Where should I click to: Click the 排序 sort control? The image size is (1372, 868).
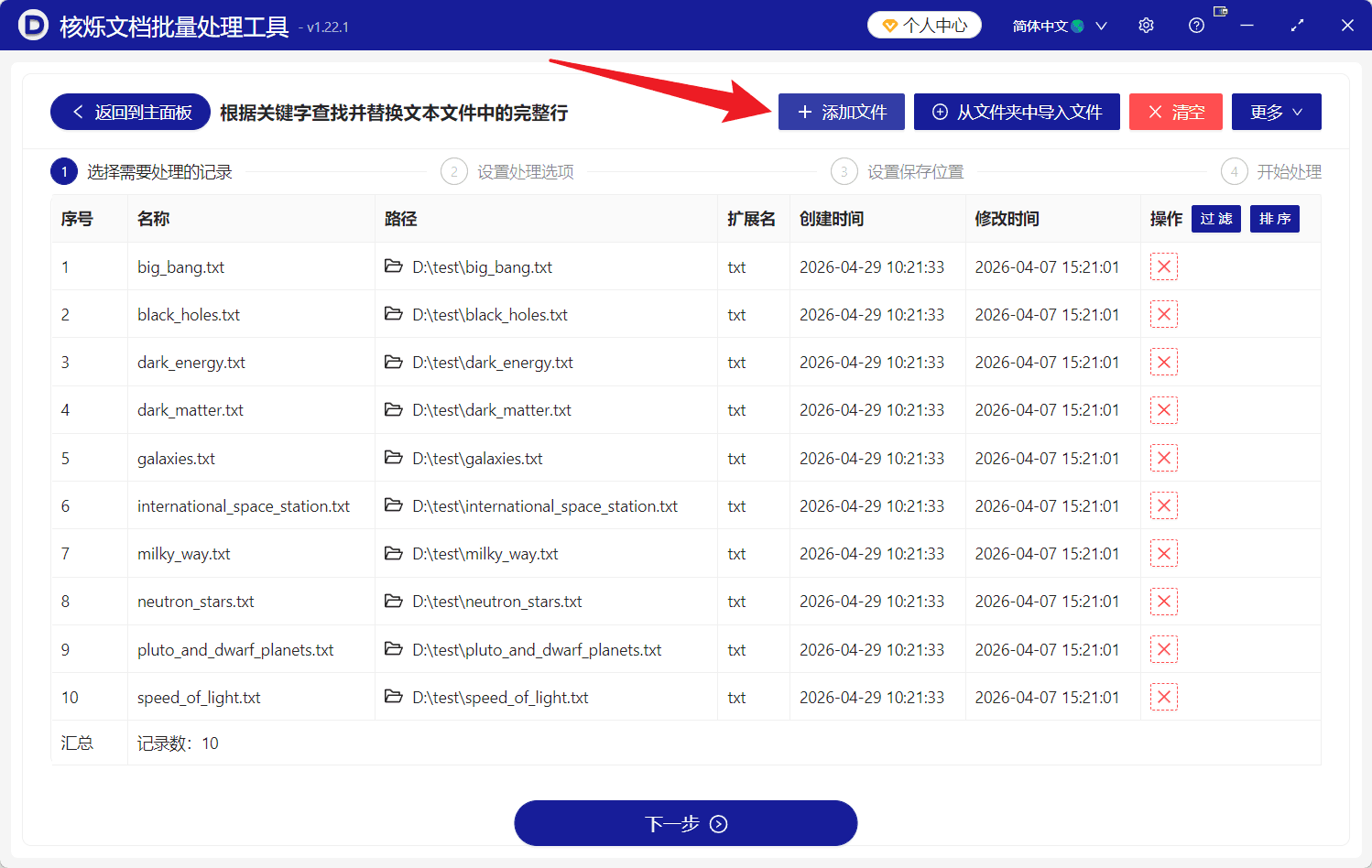coord(1274,219)
